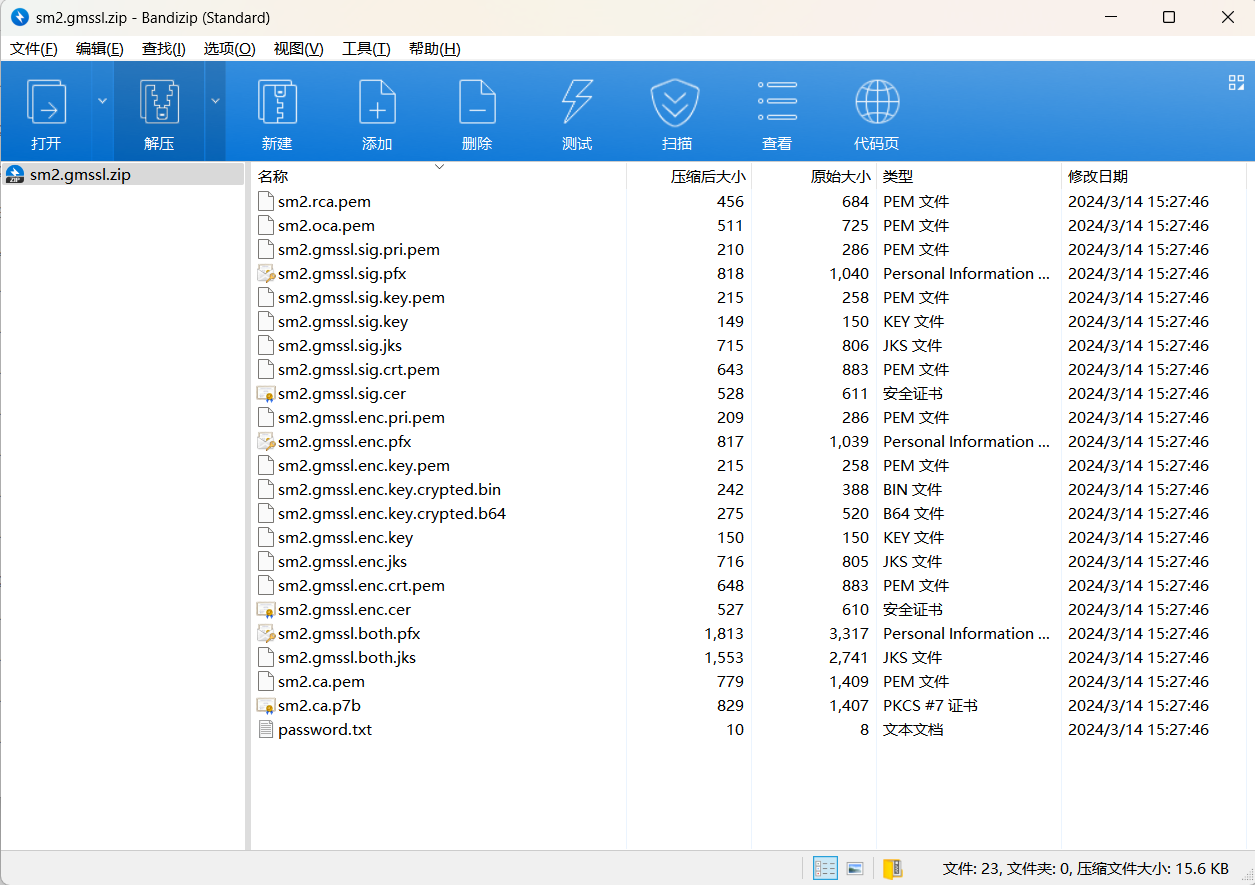Image resolution: width=1255 pixels, height=885 pixels.
Task: Click the BIN 文件 type cell
Action: point(912,489)
